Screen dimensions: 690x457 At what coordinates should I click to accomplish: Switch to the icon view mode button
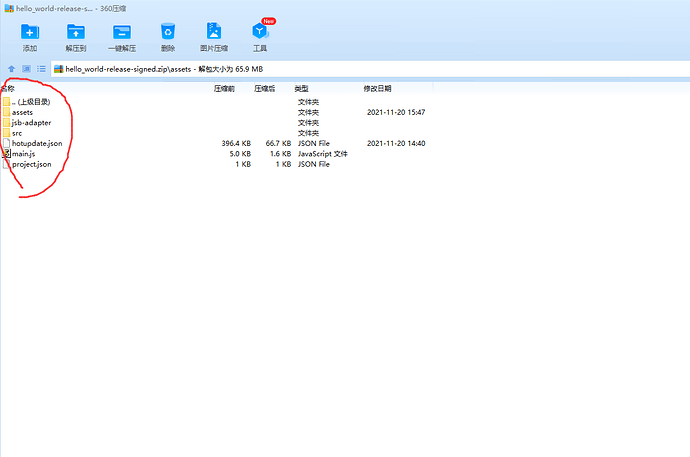[26, 69]
